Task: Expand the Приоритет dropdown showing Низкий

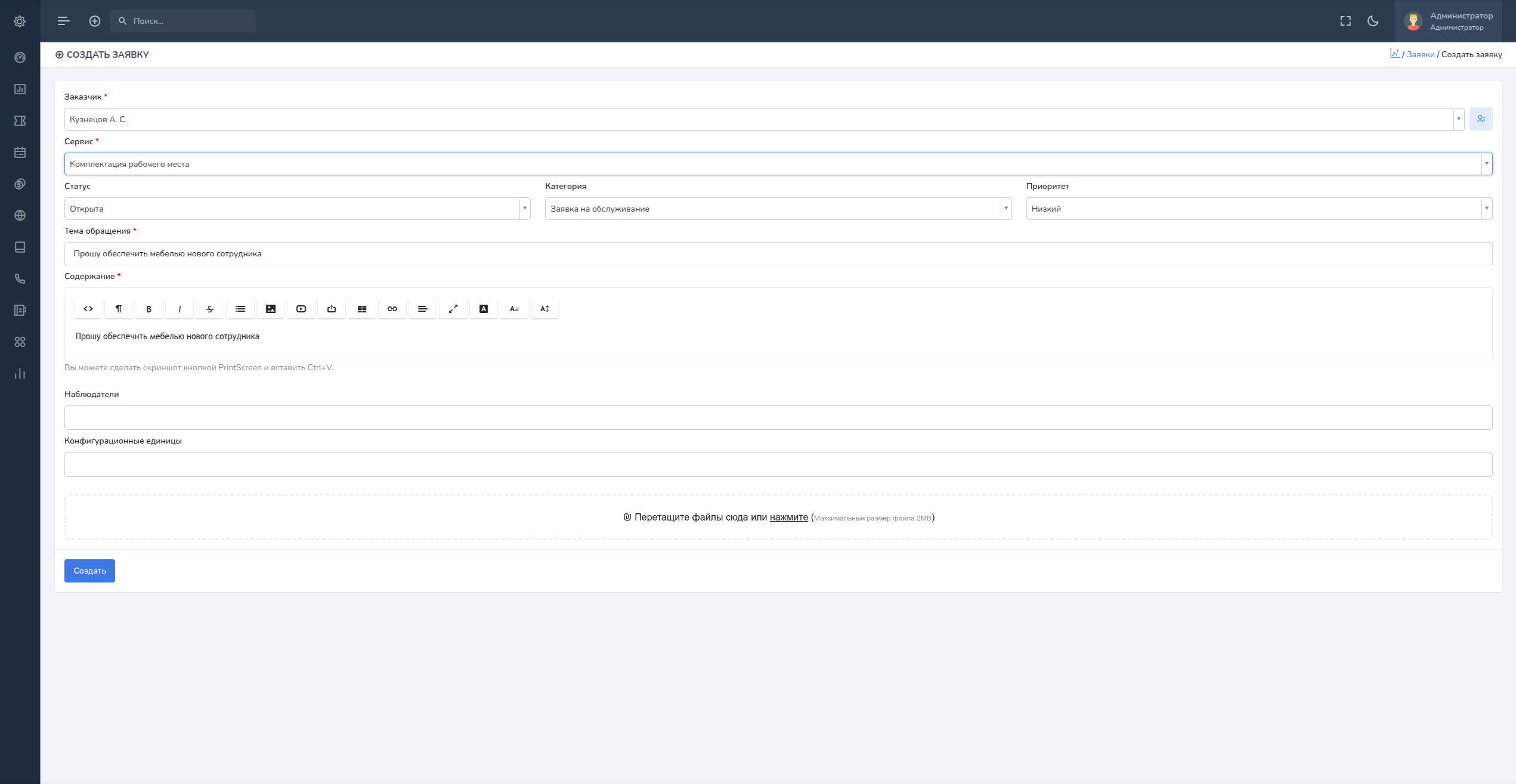Action: 1259,209
